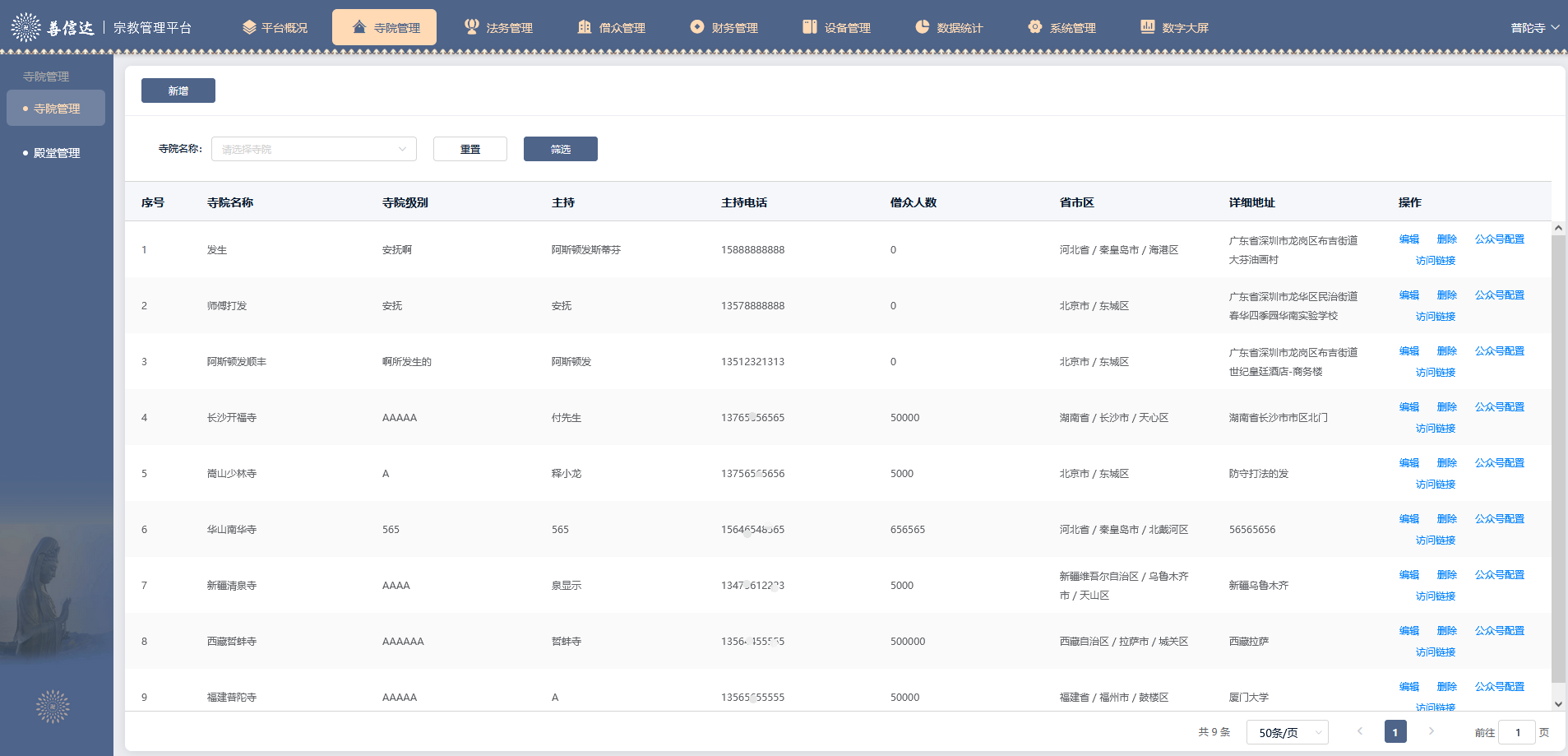Image resolution: width=1568 pixels, height=756 pixels.
Task: Open the 寺院名称 select dropdown
Action: pos(313,149)
